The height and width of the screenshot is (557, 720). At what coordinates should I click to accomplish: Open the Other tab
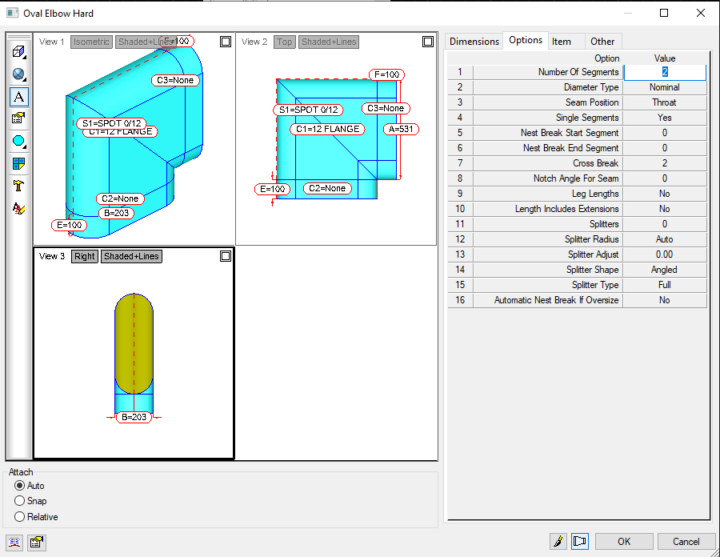click(602, 41)
